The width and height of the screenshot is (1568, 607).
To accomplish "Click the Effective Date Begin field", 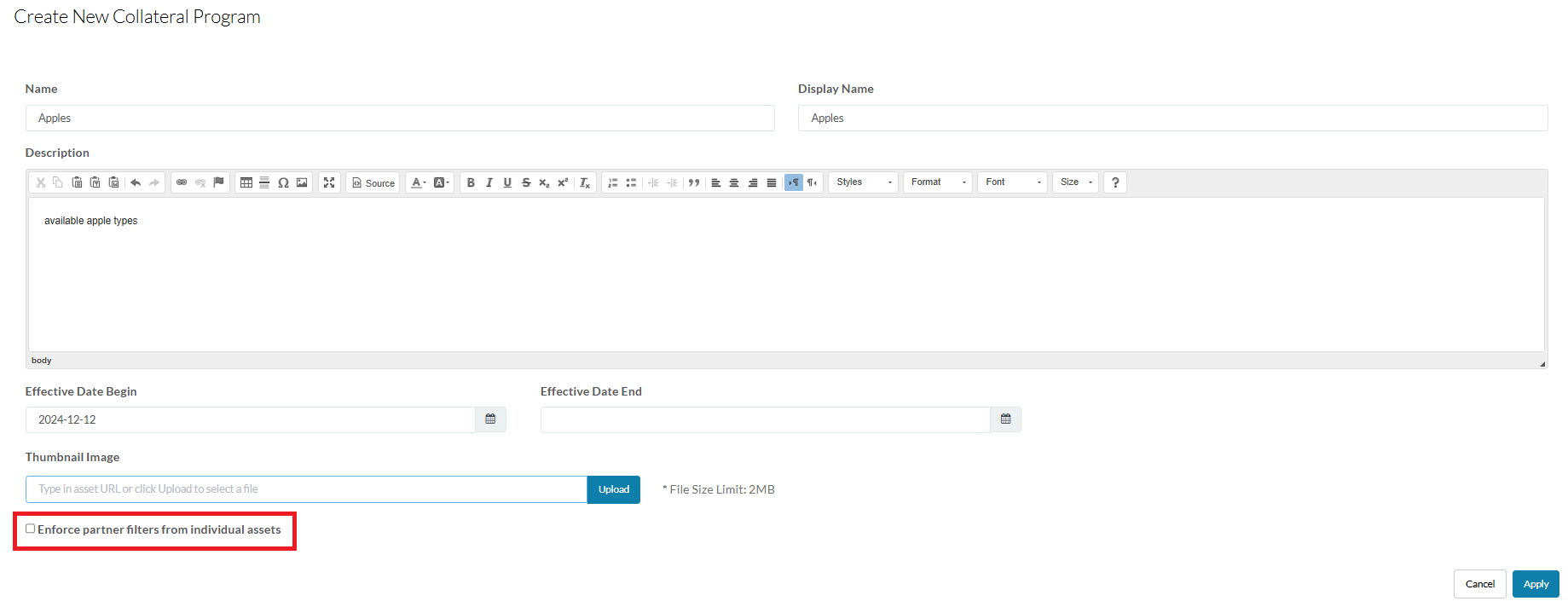I will point(251,419).
